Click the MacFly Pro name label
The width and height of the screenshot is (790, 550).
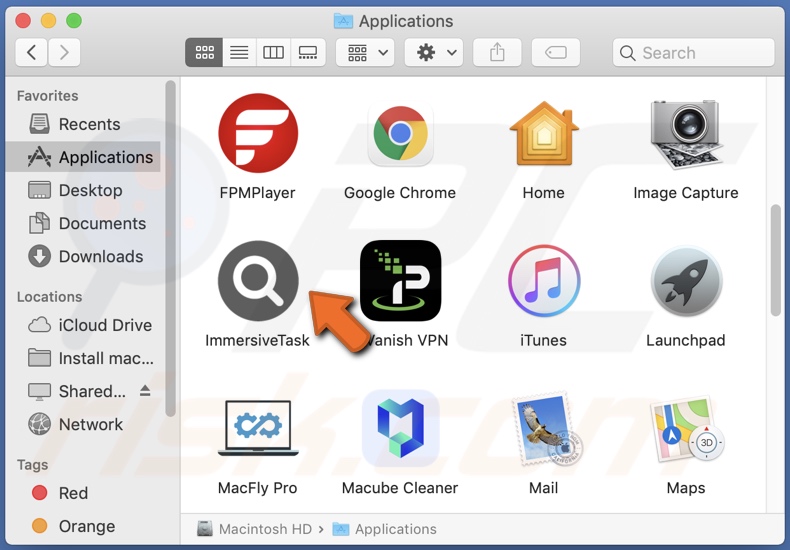[x=257, y=488]
